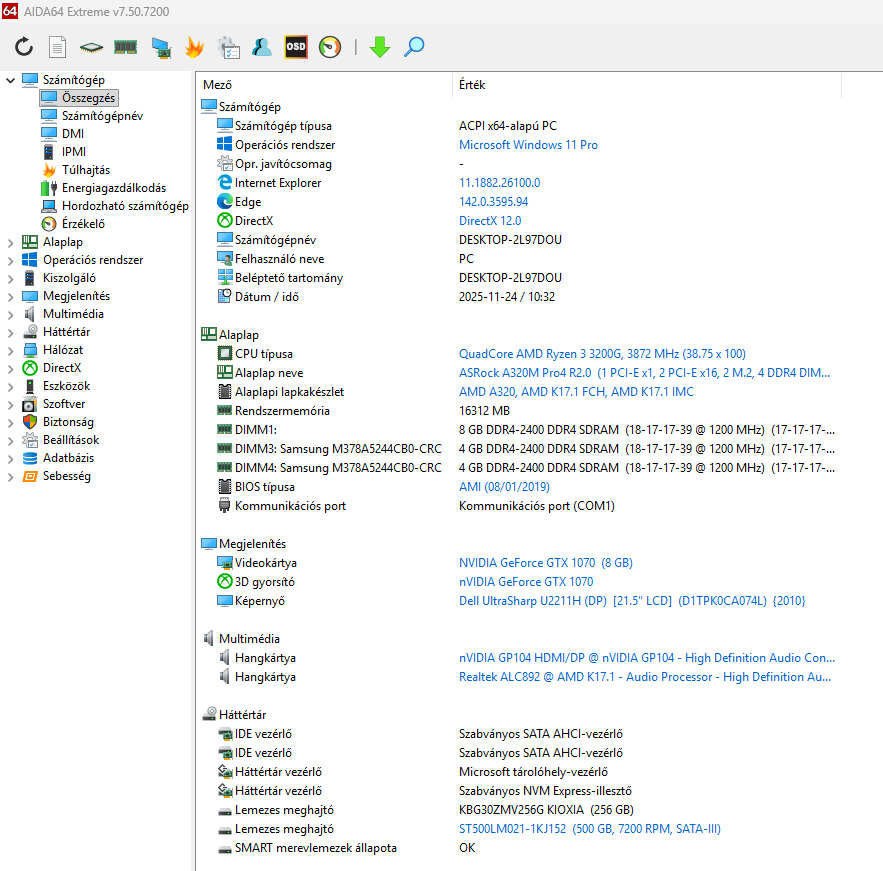
Task: Open the DirectX 12.0 link
Action: tap(490, 221)
